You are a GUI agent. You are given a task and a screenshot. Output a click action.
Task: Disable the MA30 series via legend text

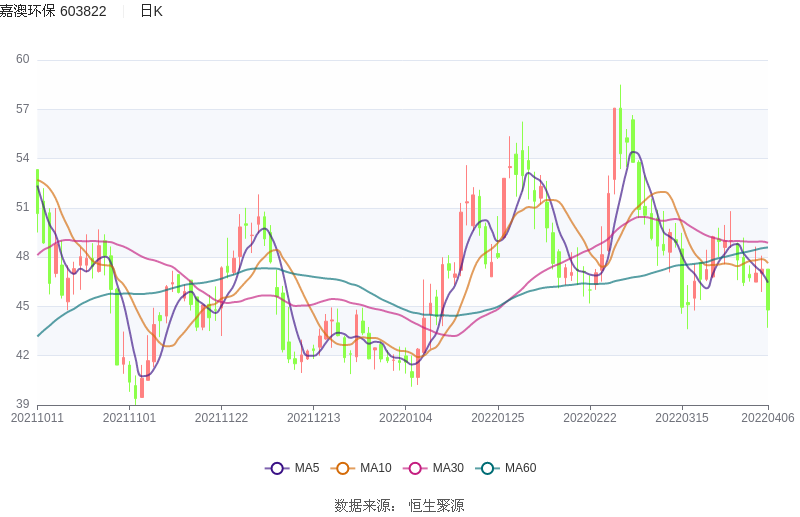pyautogui.click(x=448, y=468)
